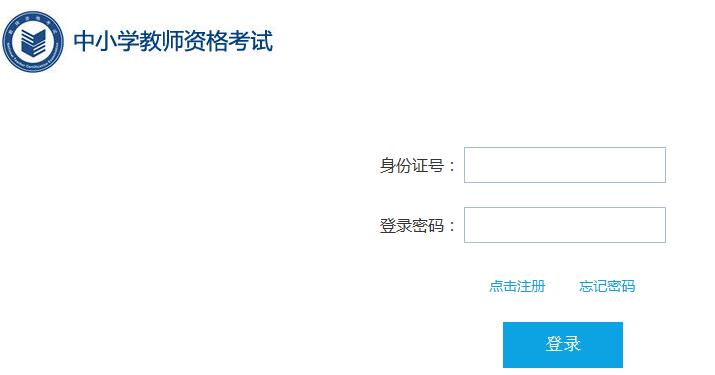Open the 忘记密码 link
715x375 pixels.
tap(607, 286)
